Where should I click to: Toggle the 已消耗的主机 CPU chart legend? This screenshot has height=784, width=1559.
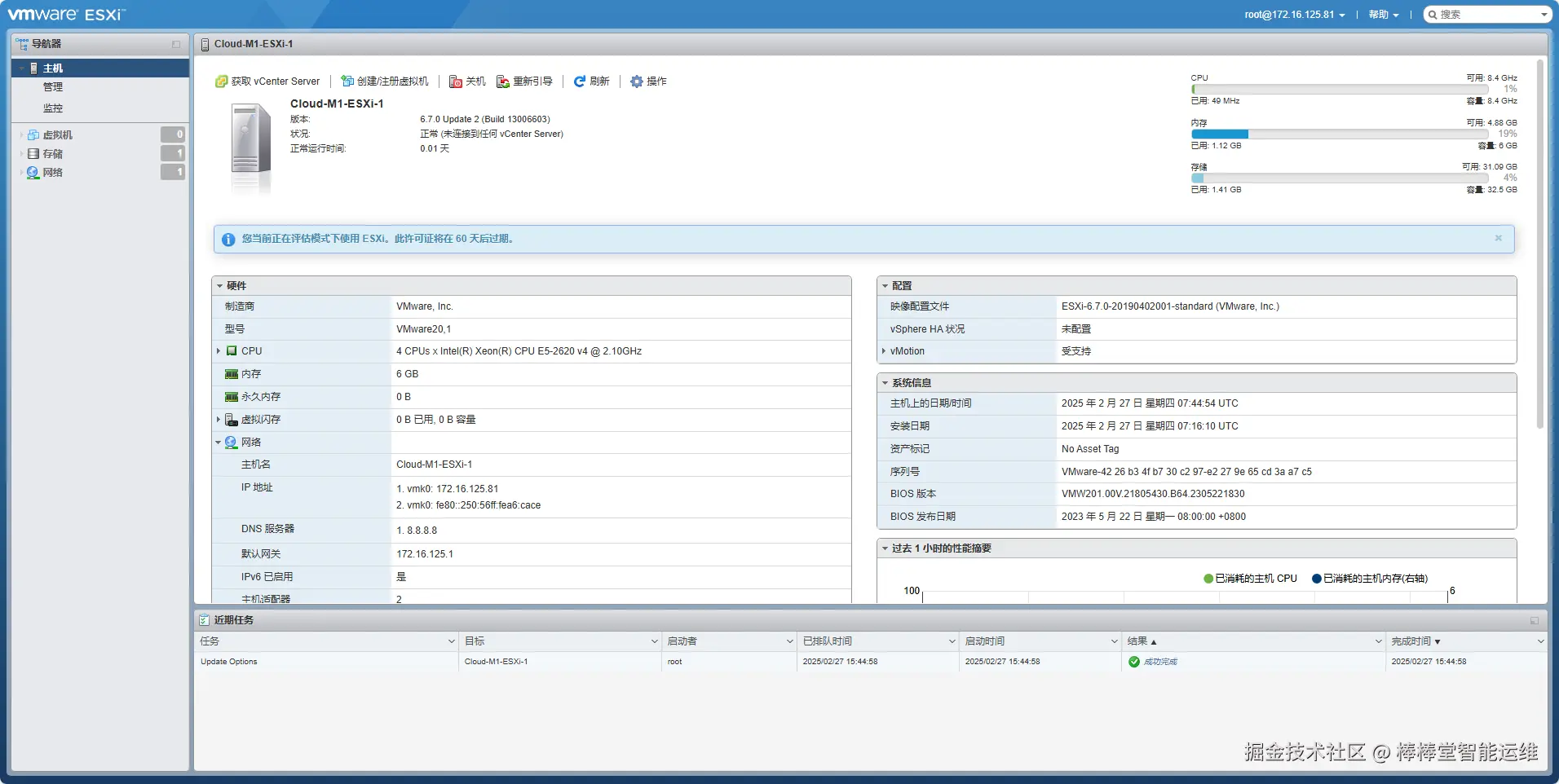click(1250, 579)
